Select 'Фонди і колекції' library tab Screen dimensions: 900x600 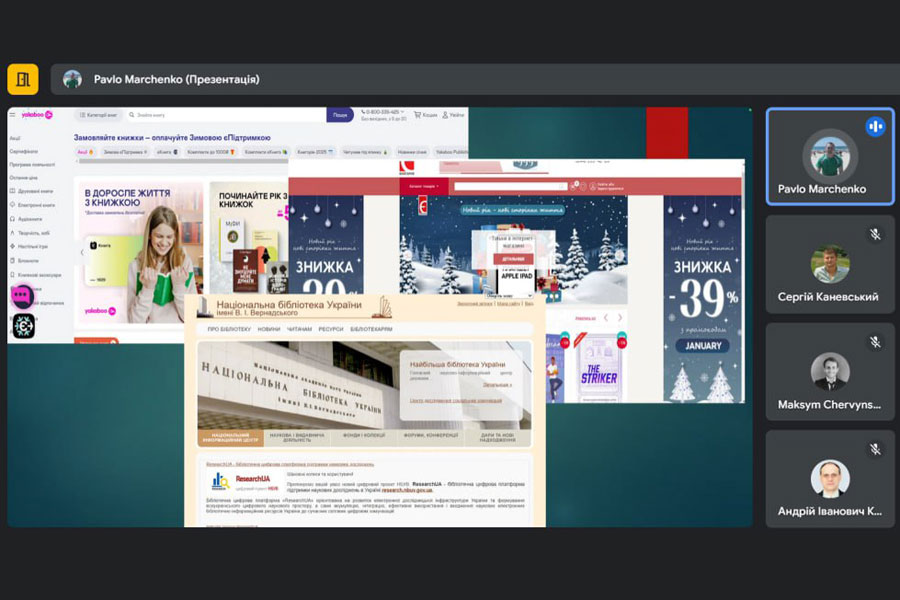coord(364,438)
